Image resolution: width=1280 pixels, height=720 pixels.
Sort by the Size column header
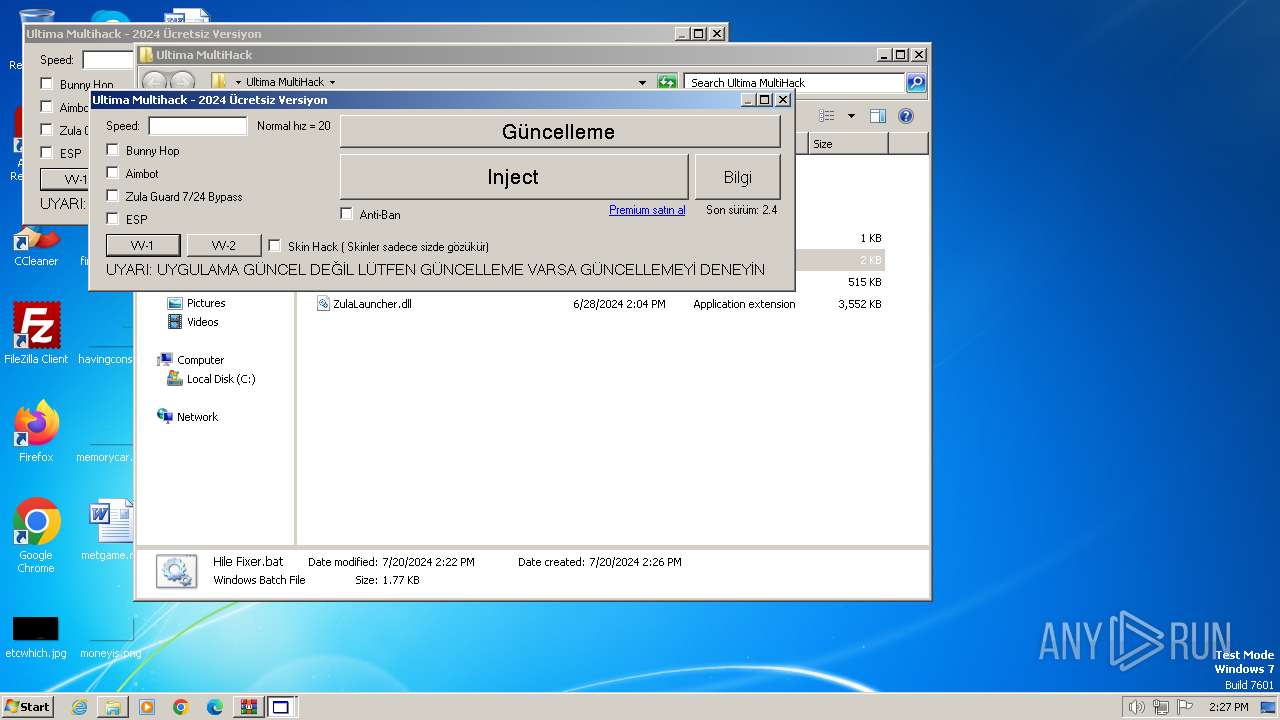847,144
